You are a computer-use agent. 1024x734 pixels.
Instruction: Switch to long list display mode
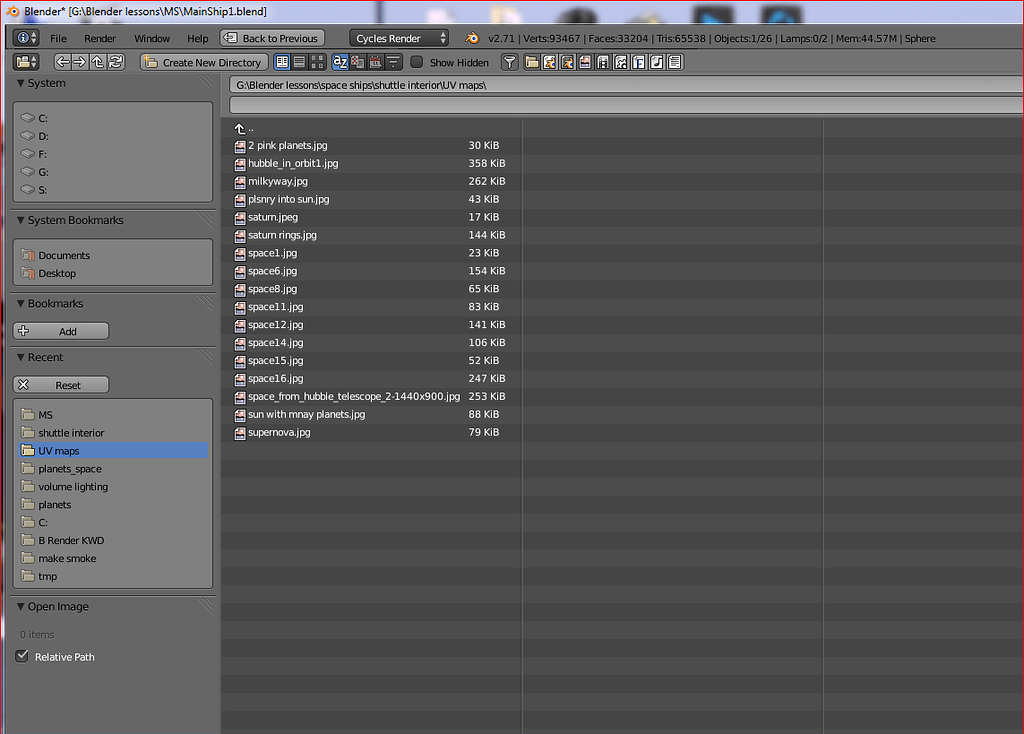point(300,62)
